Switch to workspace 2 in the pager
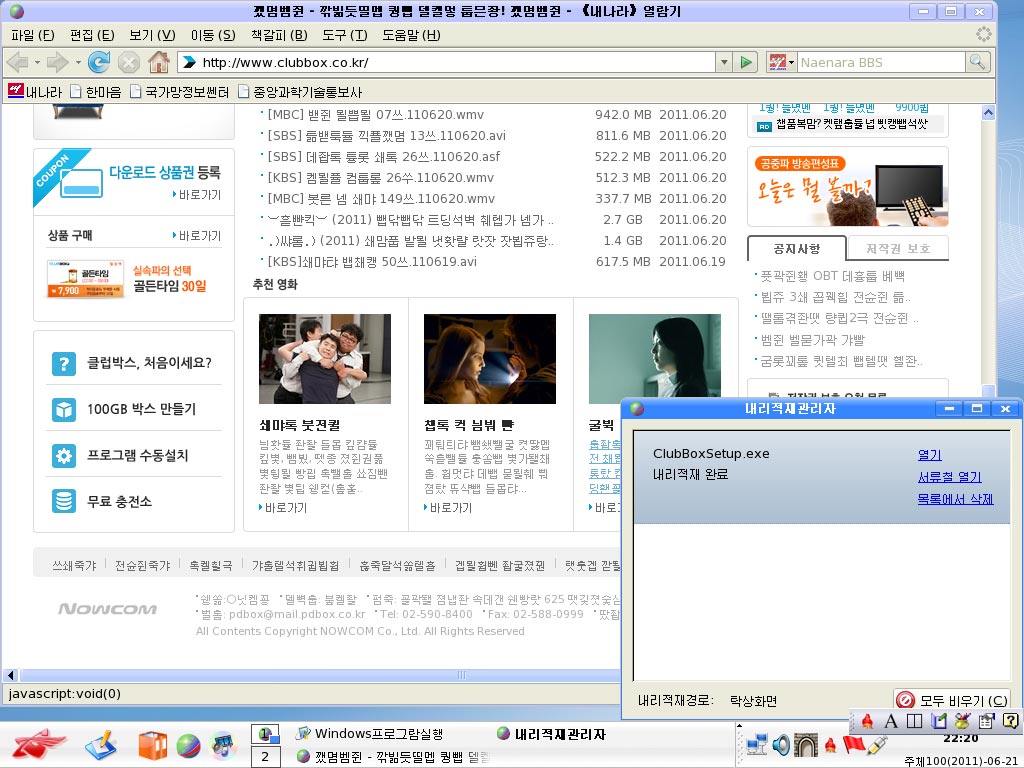 tap(265, 757)
